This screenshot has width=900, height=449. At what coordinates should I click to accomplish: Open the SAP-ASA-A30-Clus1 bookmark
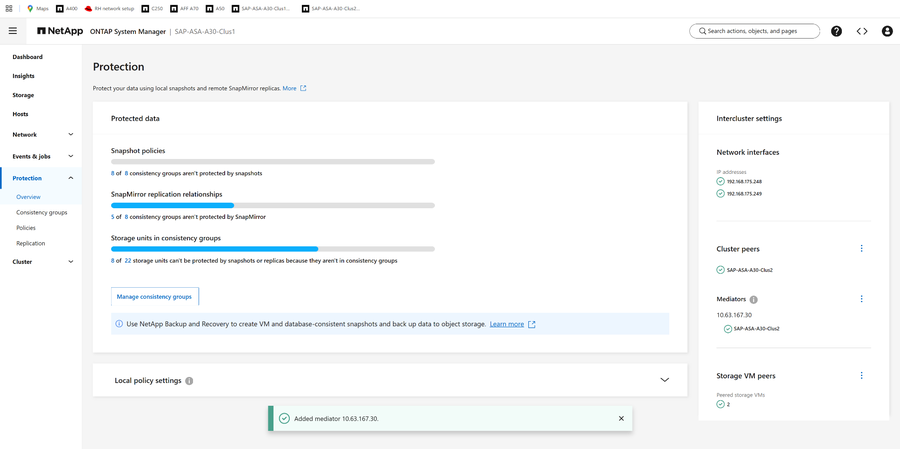pos(262,9)
